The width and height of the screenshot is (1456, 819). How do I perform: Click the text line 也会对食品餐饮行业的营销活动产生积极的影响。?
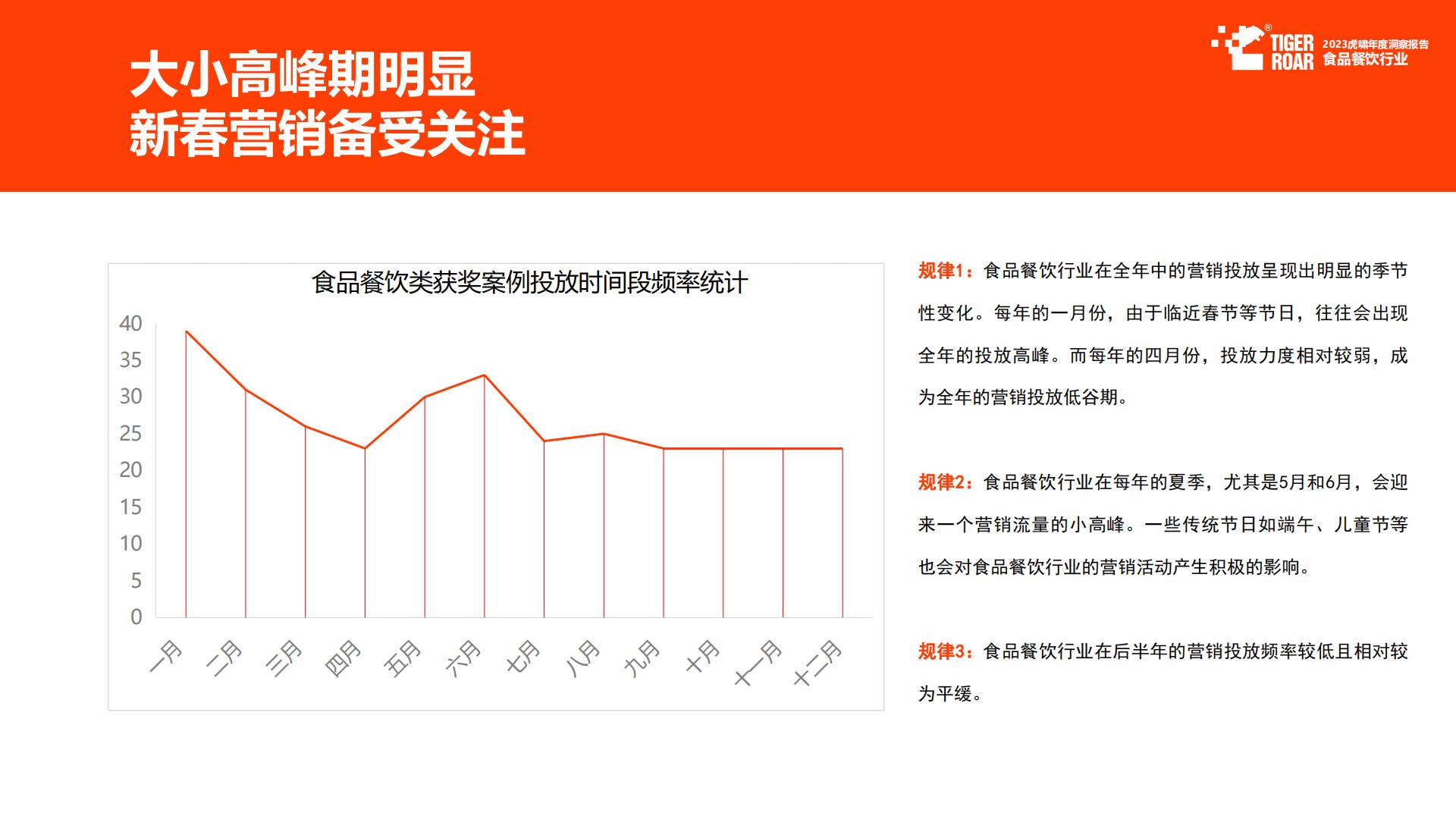tap(1115, 567)
